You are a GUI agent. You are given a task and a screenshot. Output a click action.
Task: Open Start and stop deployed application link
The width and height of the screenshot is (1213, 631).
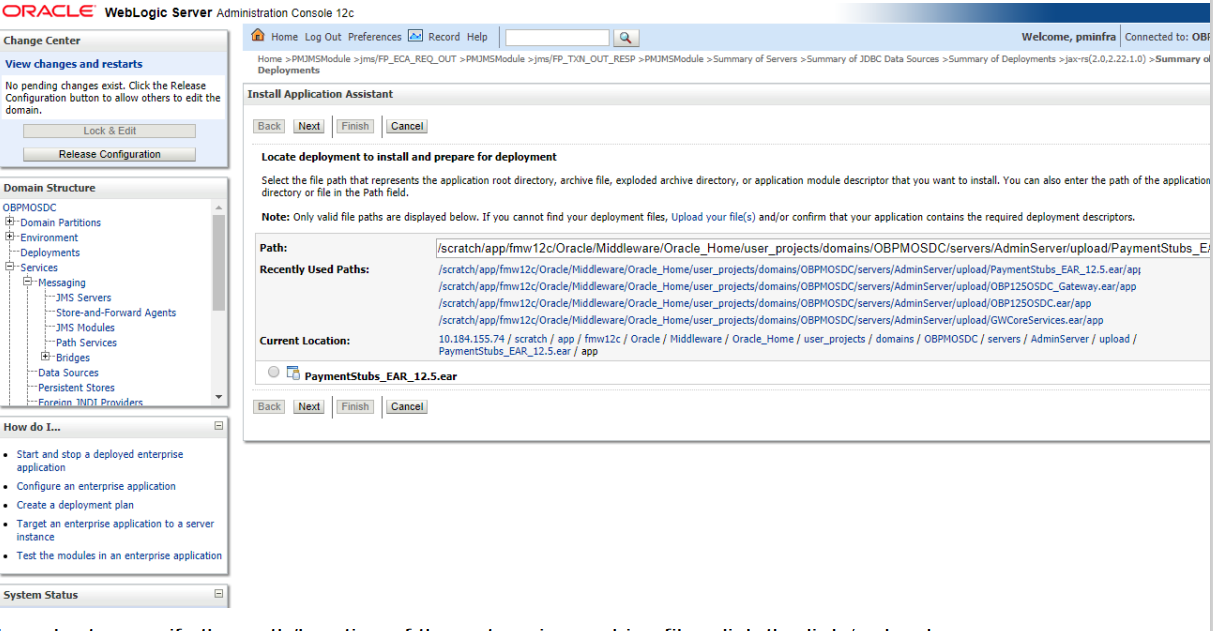pos(100,460)
